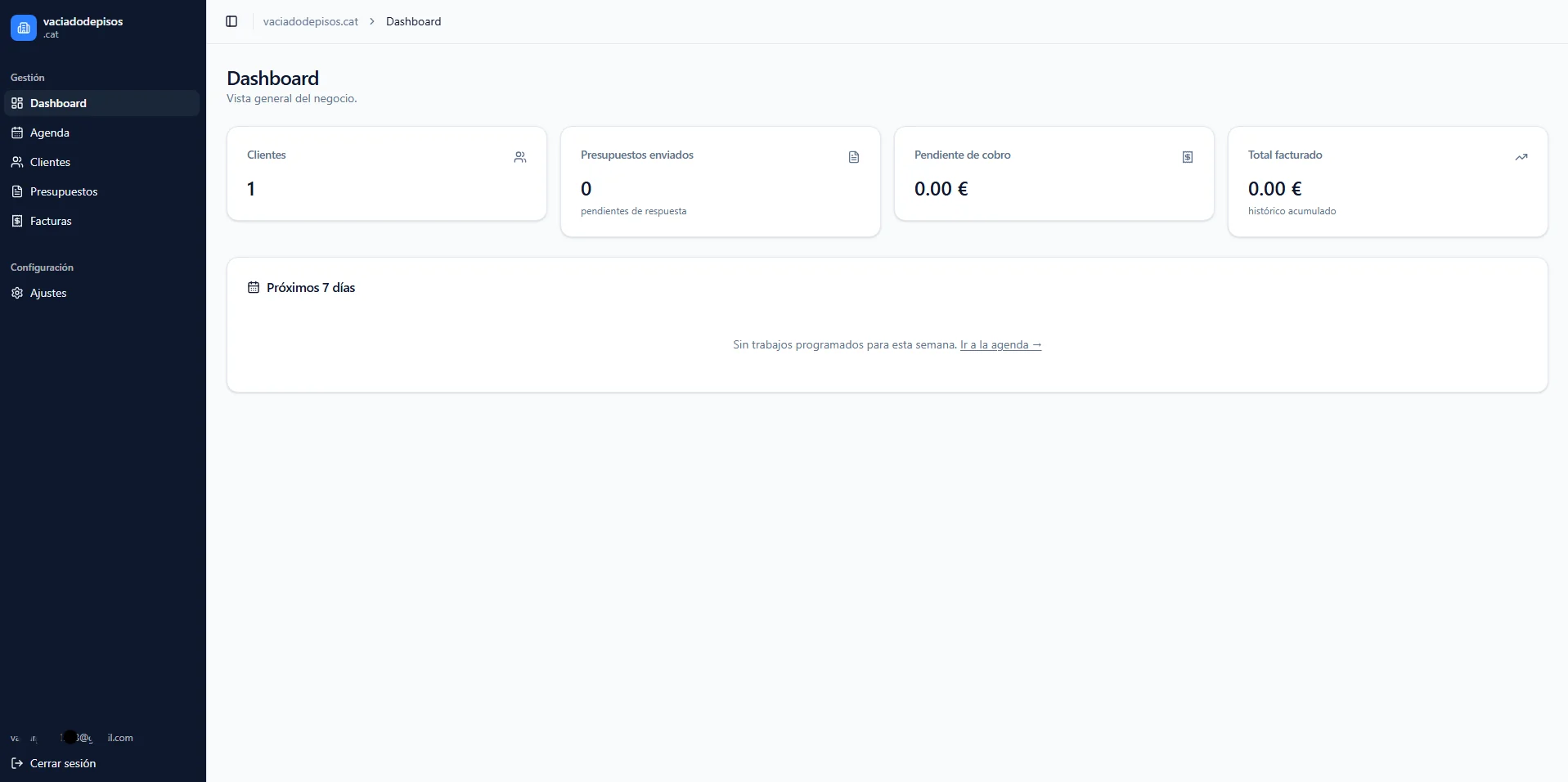
Task: Click the 'Presupuestos enviados' card title
Action: pyautogui.click(x=637, y=155)
